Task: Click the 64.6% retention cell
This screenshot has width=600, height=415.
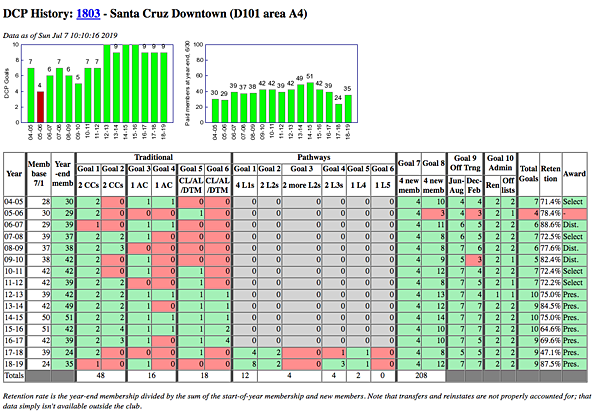Action: (550, 329)
